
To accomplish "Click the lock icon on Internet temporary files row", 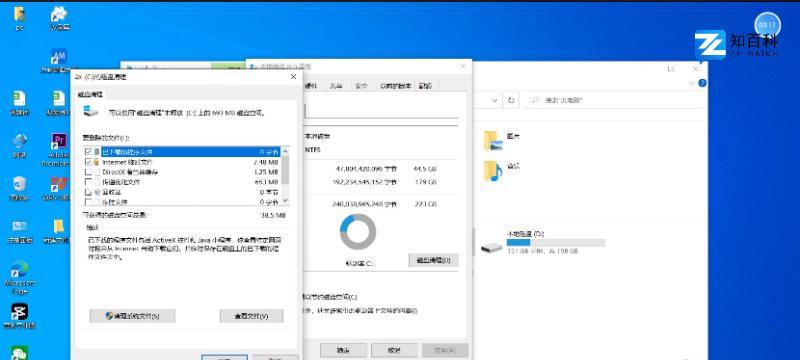I will [x=96, y=162].
